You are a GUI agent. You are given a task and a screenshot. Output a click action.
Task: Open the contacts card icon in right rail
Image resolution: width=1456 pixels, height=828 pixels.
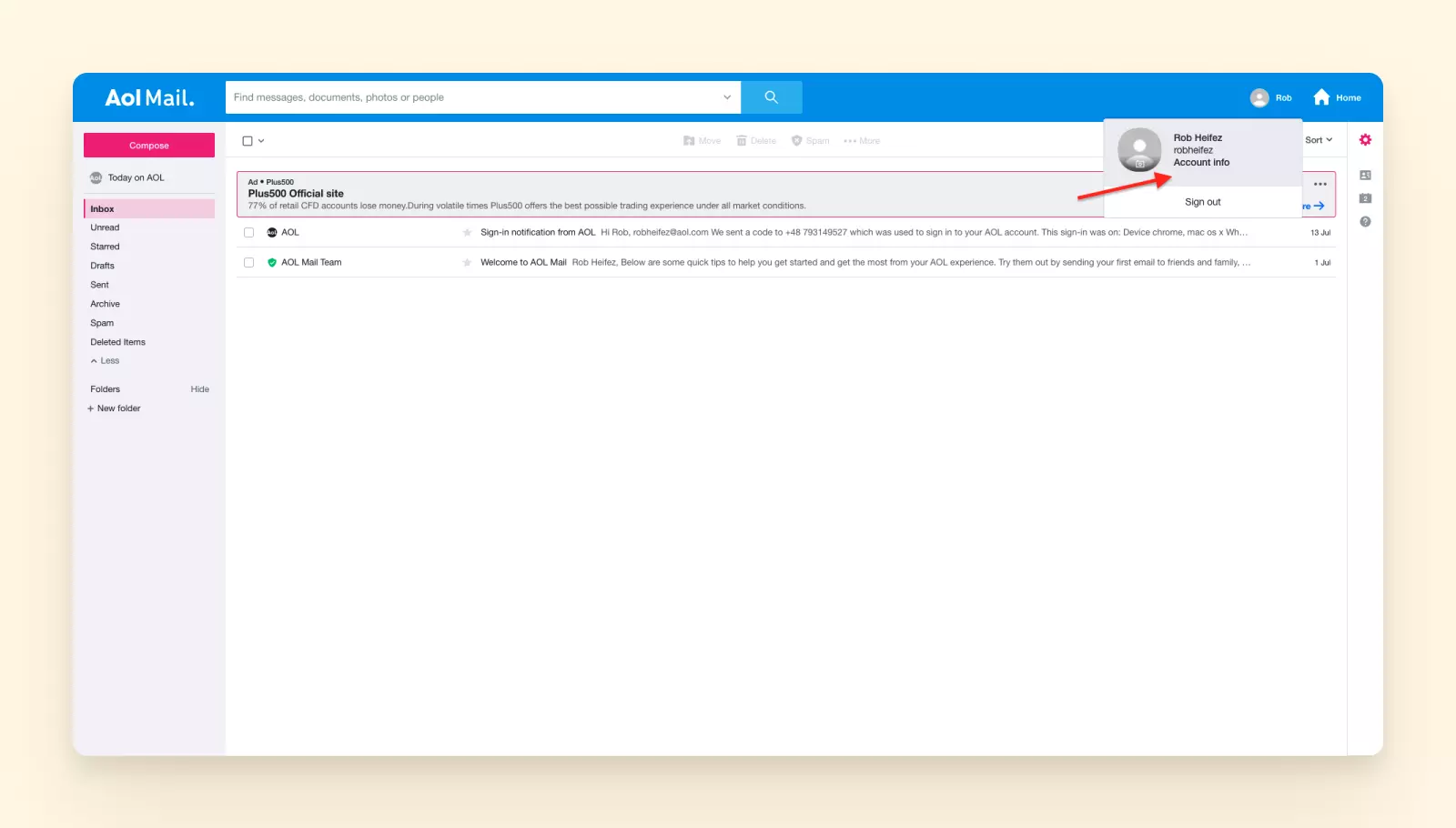(1365, 176)
